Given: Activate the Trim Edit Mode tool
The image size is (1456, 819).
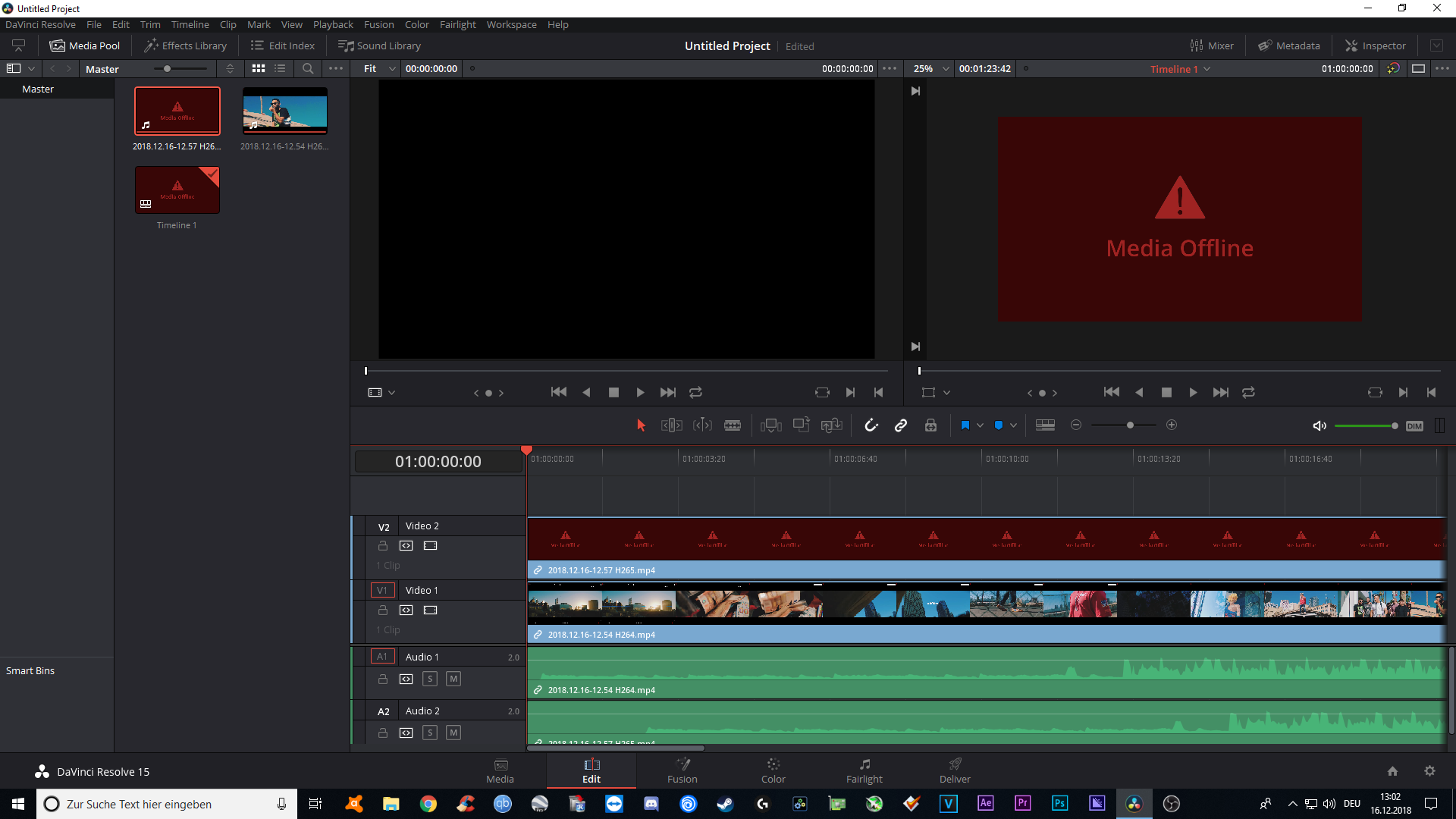Looking at the screenshot, I should click(x=672, y=425).
